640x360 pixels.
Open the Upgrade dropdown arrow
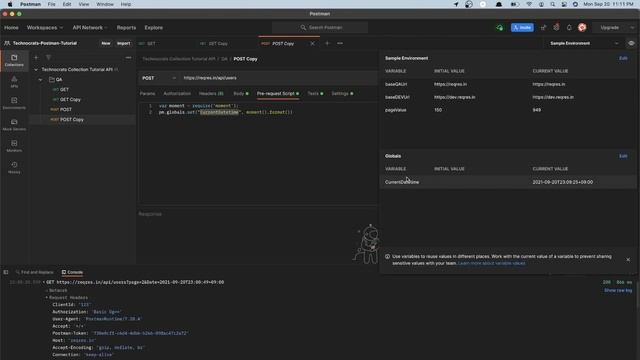(x=632, y=27)
